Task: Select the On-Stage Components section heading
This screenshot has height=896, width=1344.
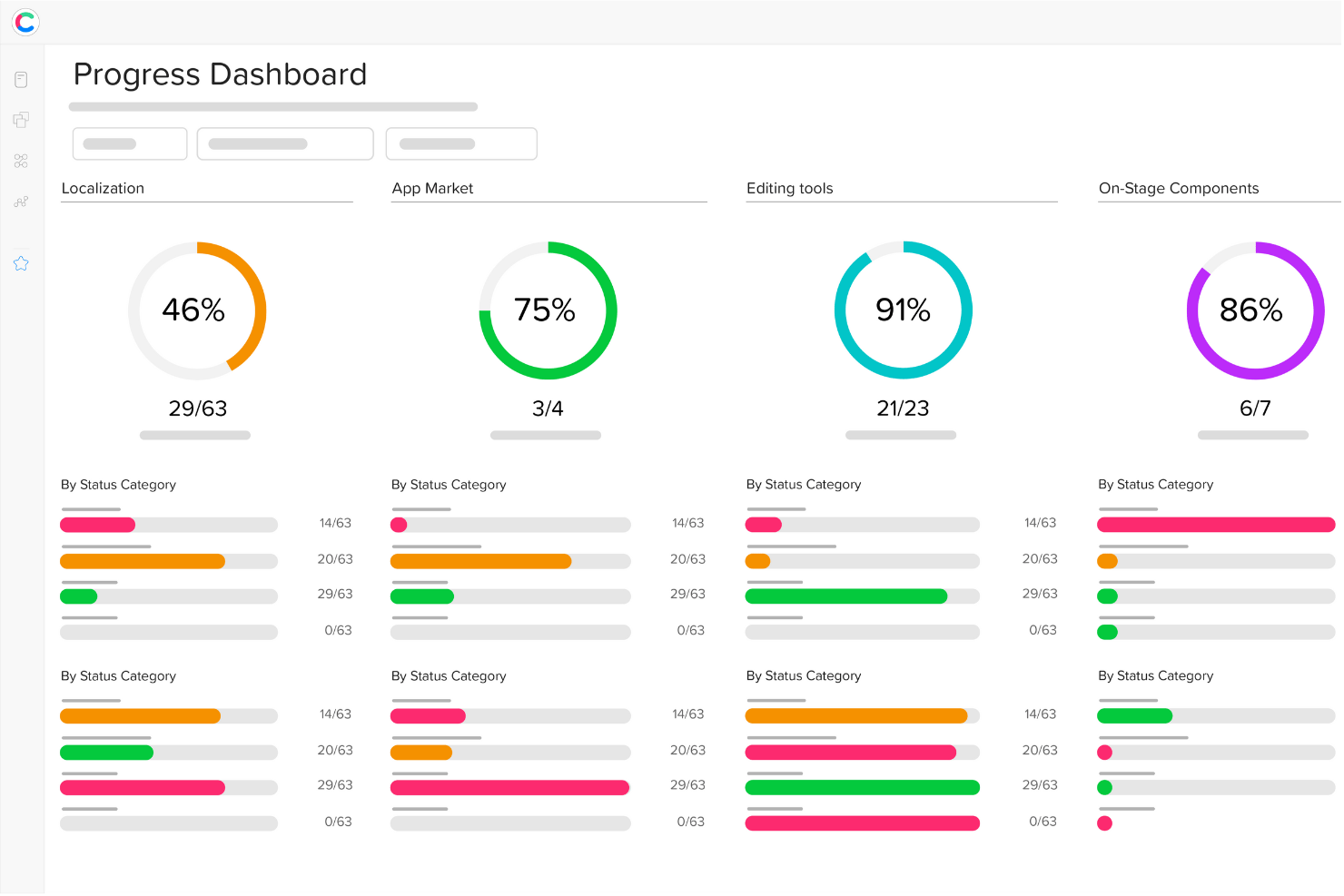Action: click(x=1179, y=188)
